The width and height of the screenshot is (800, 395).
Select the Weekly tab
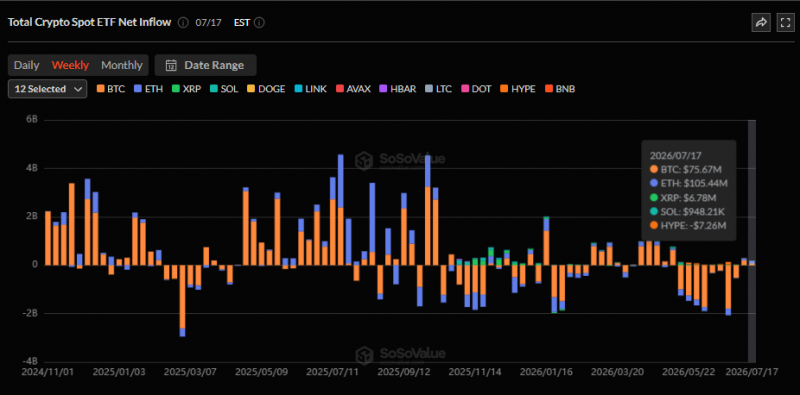[x=70, y=65]
